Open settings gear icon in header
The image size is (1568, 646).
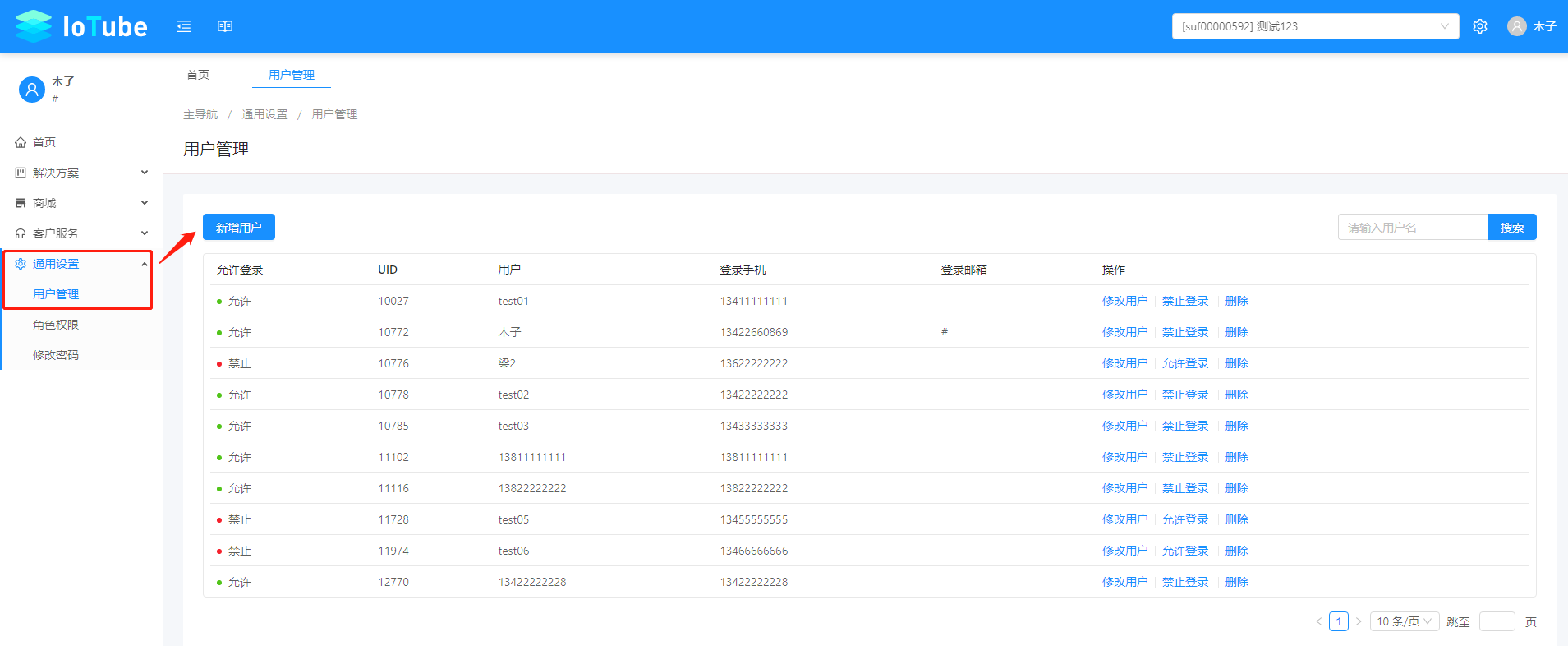[x=1480, y=26]
